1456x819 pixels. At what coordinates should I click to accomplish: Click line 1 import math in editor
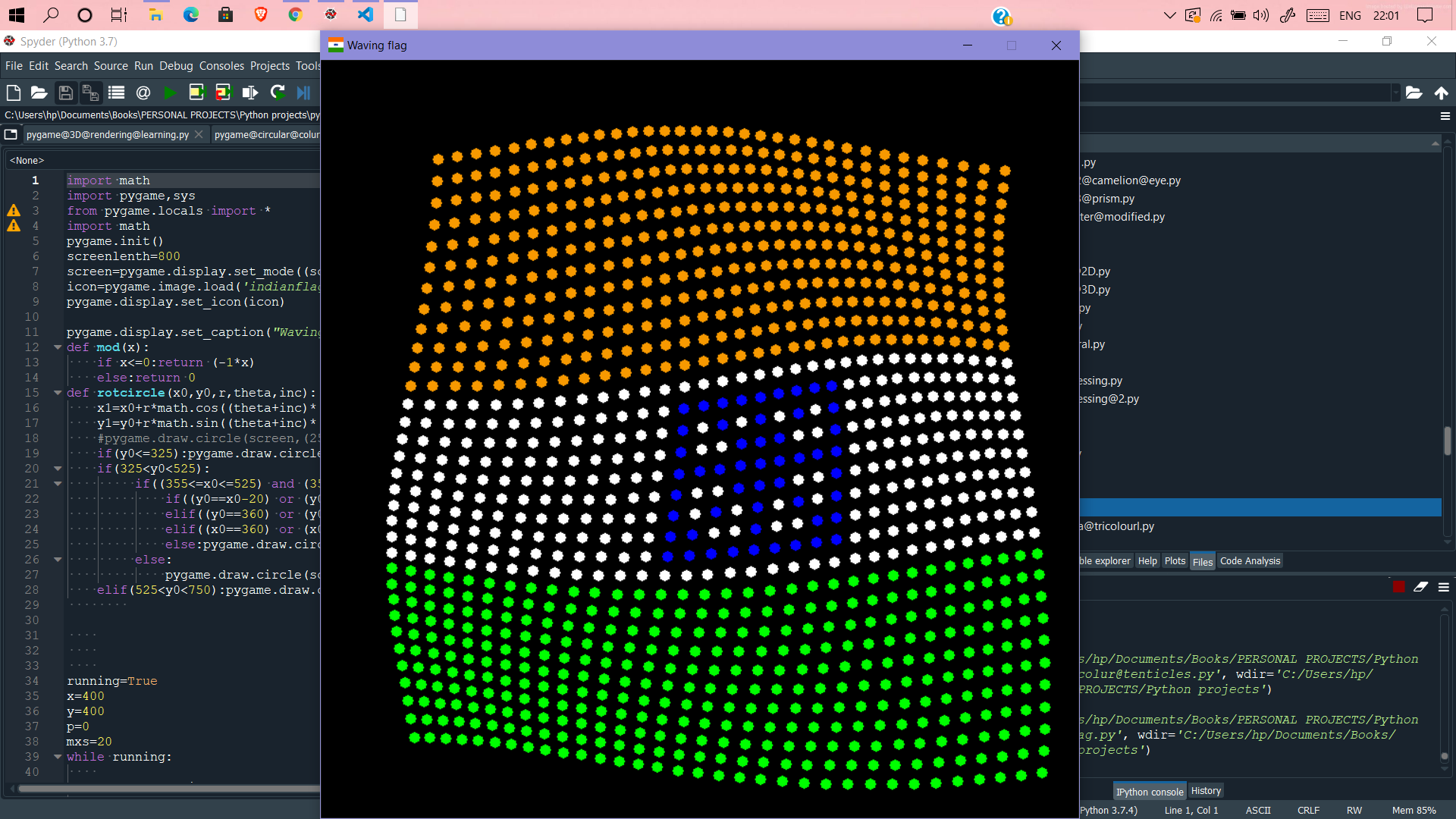(108, 180)
